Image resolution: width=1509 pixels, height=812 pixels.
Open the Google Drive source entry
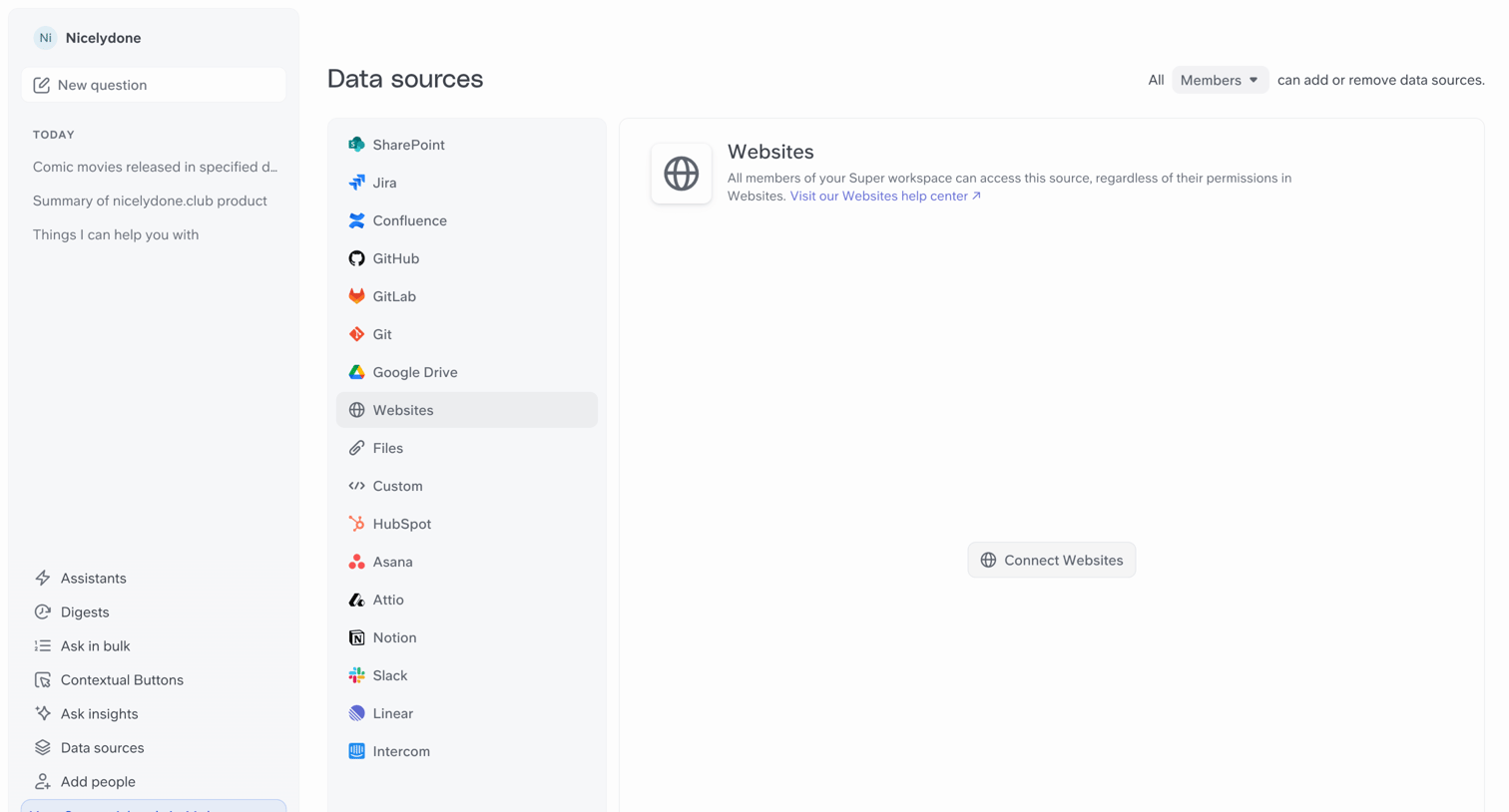(x=467, y=372)
